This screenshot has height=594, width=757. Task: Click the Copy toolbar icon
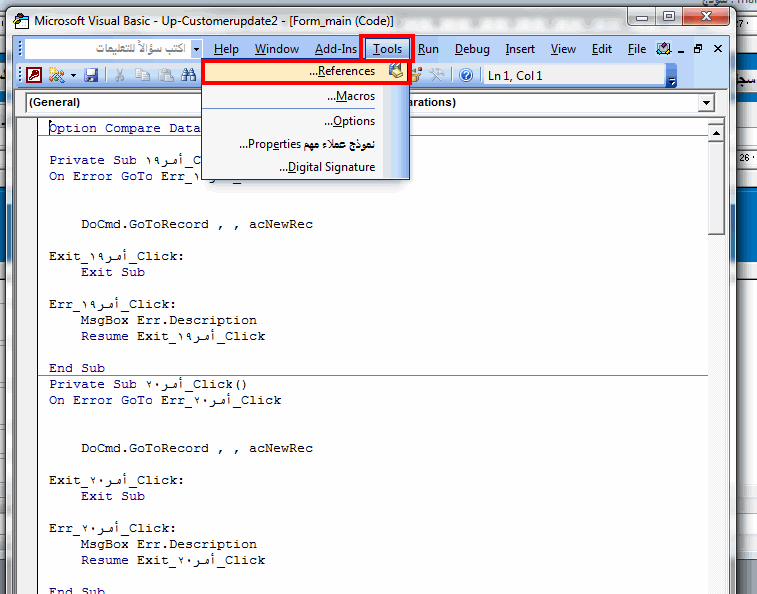[142, 75]
